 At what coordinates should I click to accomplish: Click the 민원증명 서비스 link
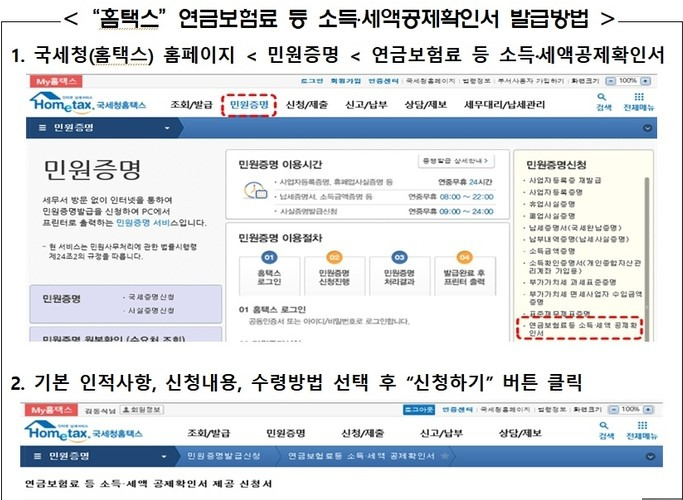pos(143,223)
